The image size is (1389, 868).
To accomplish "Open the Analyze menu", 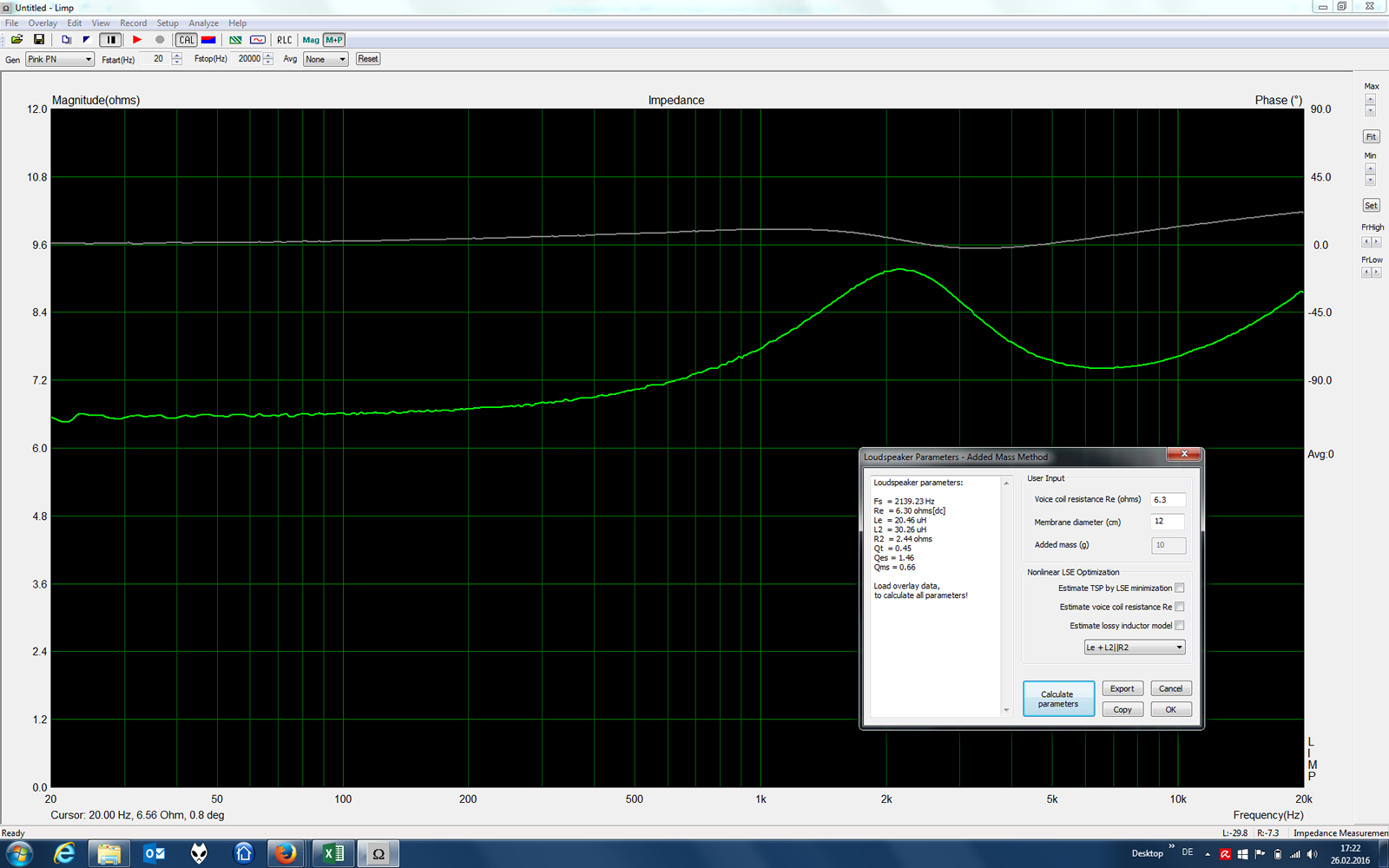I will pyautogui.click(x=204, y=23).
